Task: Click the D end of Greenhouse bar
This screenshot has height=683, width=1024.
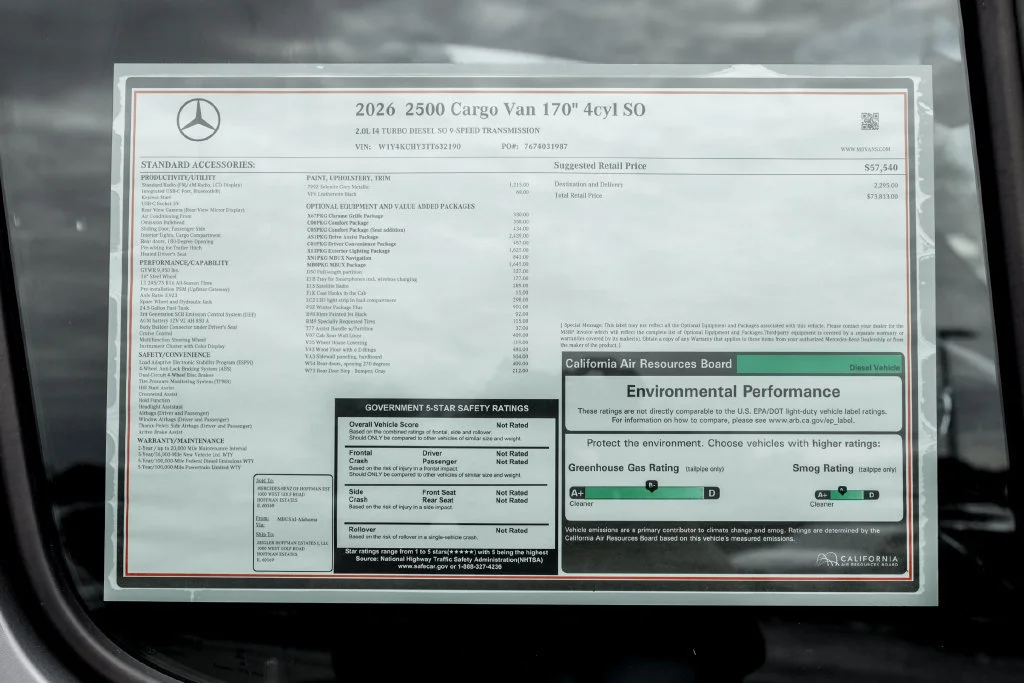Action: point(712,493)
